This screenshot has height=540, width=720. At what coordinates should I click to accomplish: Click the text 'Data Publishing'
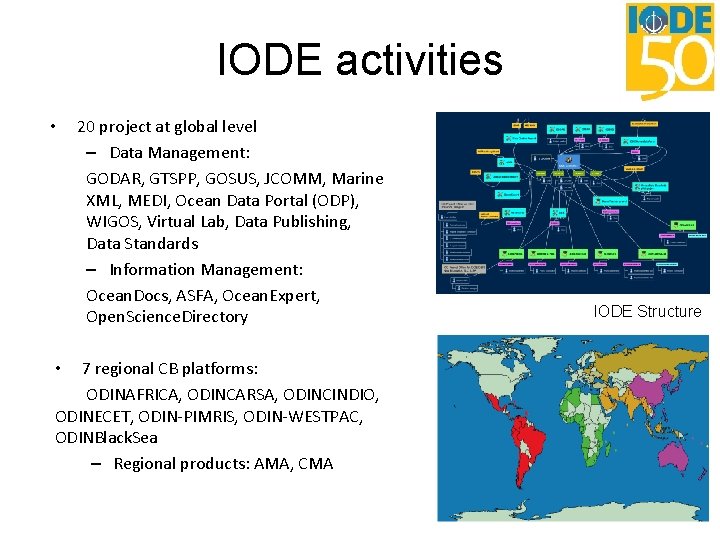coord(291,222)
